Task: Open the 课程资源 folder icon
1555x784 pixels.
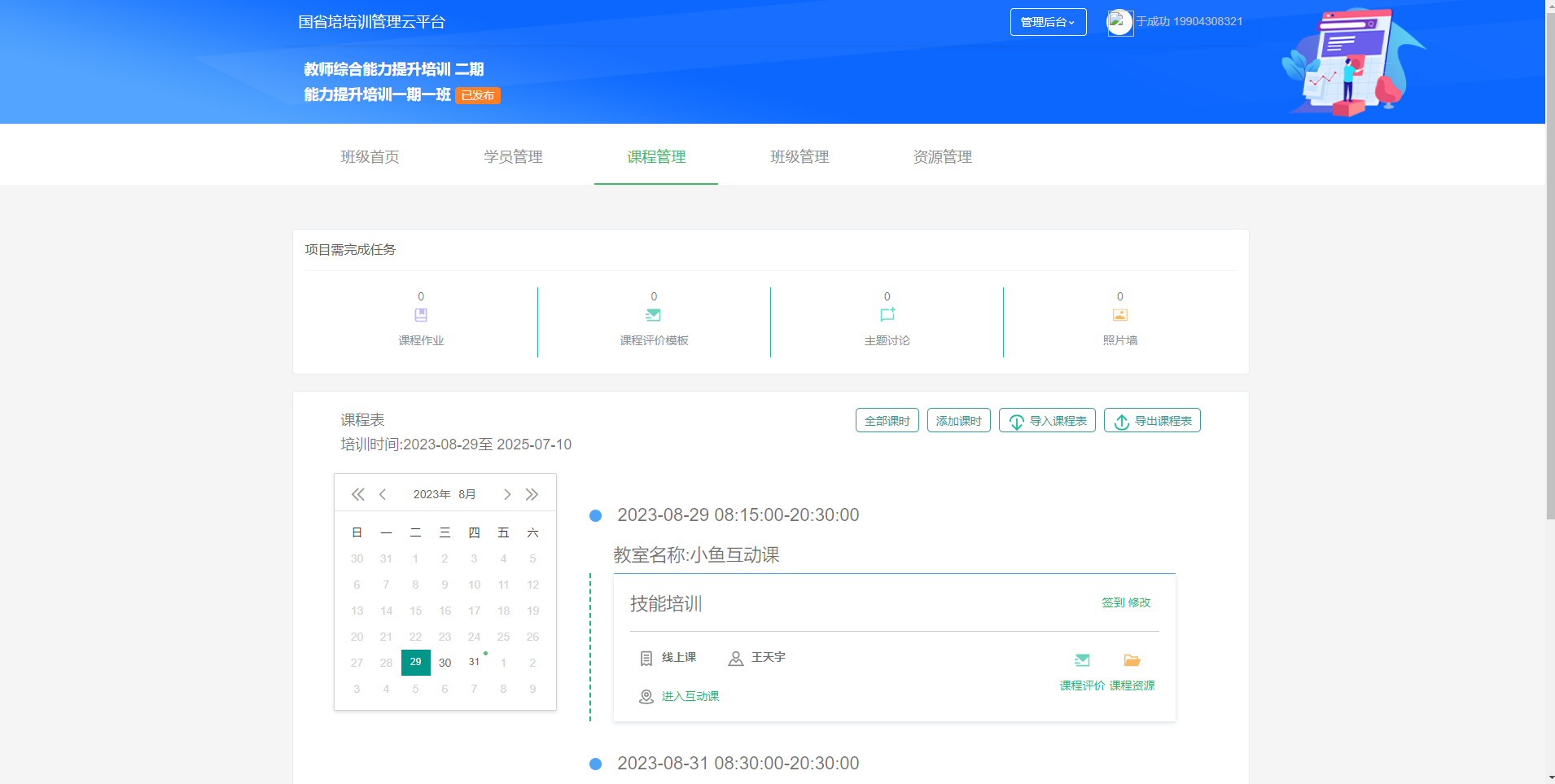Action: click(1132, 660)
